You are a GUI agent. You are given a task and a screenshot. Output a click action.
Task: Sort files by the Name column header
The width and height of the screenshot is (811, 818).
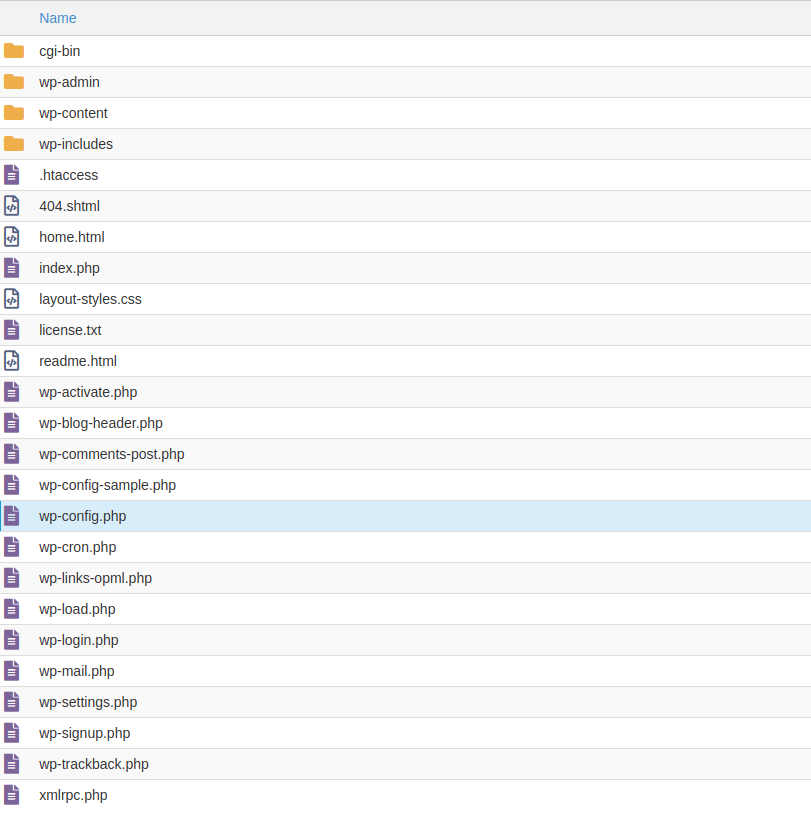[x=58, y=18]
